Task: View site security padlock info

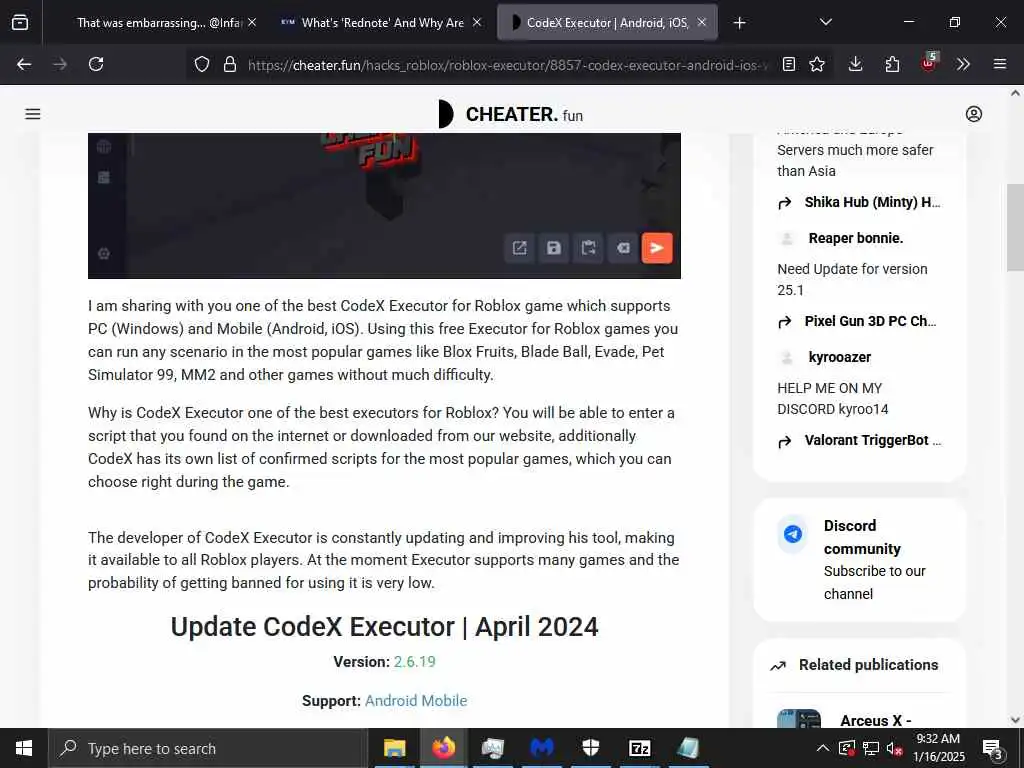Action: point(229,64)
